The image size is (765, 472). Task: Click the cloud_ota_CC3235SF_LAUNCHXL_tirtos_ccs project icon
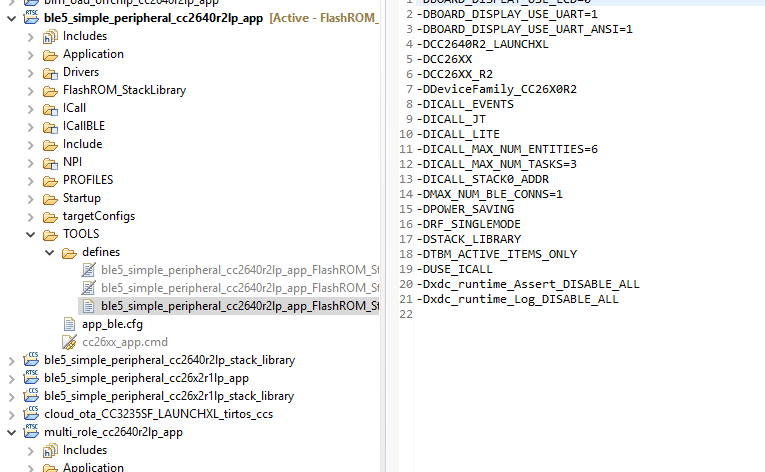tap(31, 414)
